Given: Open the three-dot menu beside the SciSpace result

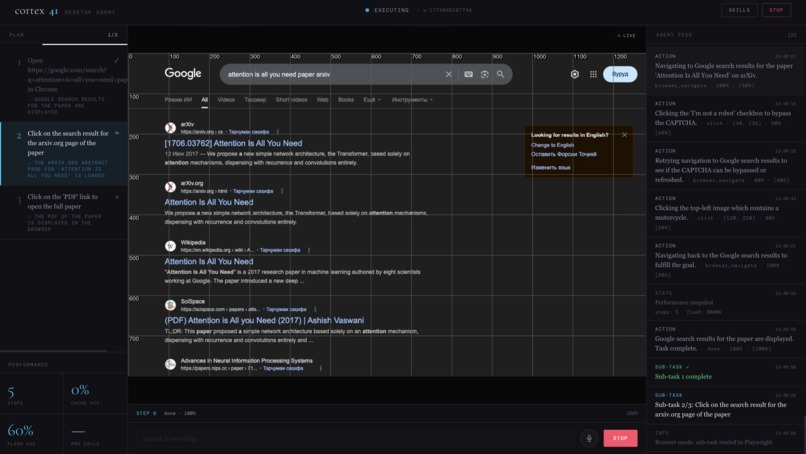Looking at the screenshot, I should (x=315, y=310).
